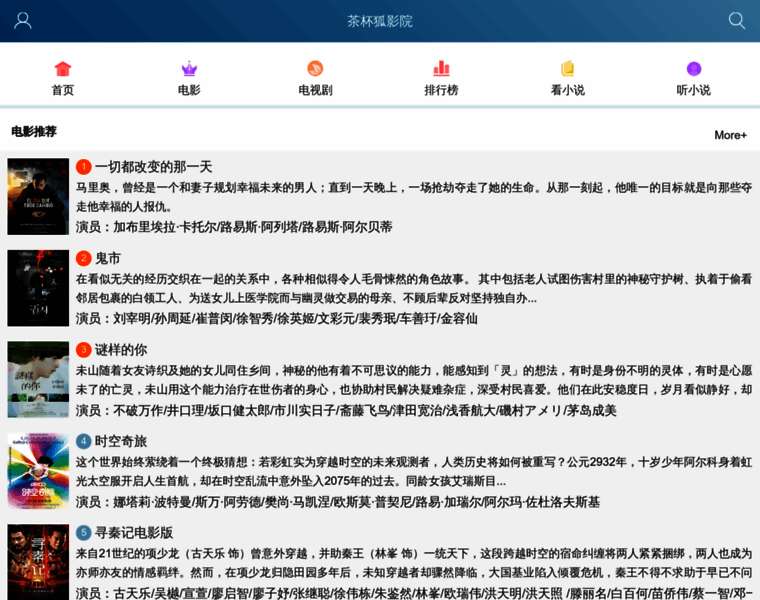Open the movie titled 鬼市
Viewport: 760px width, 600px height.
tap(107, 258)
